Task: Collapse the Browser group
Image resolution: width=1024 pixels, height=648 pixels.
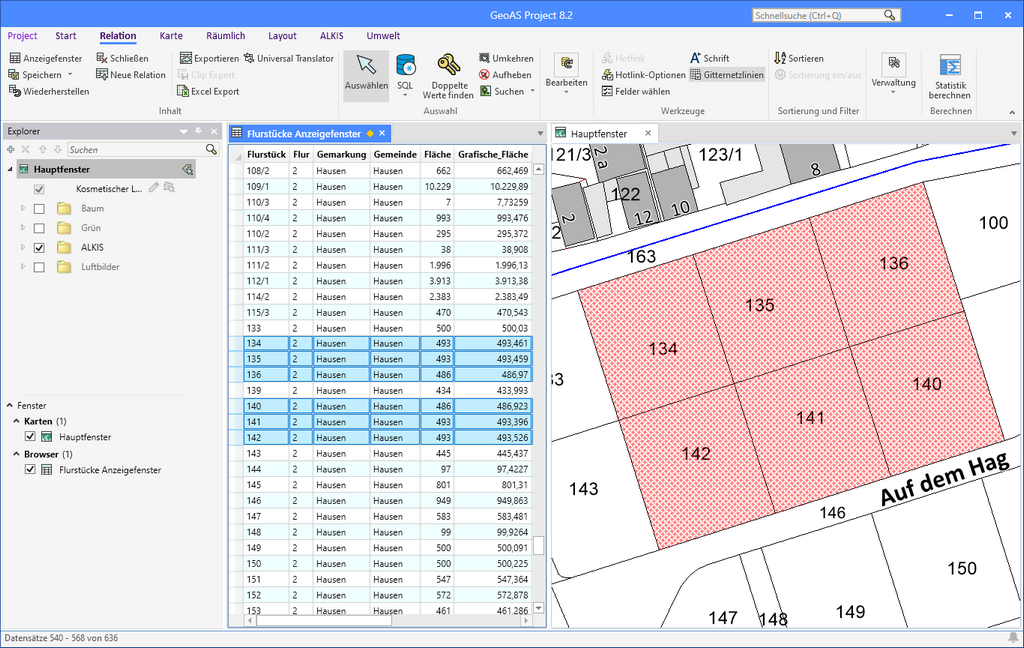Action: [16, 454]
